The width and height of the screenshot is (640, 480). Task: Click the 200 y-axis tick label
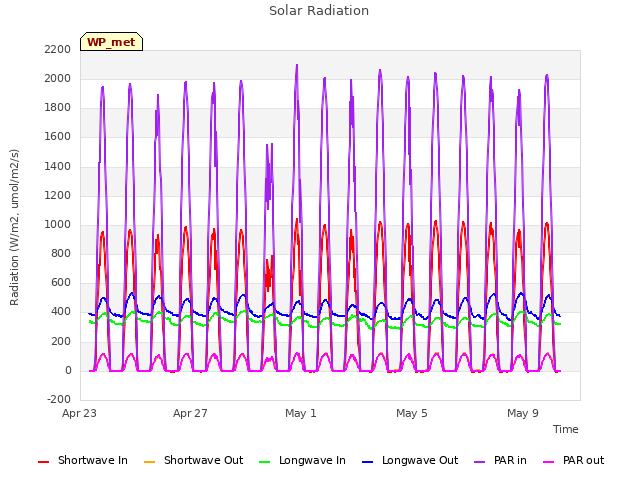click(x=61, y=341)
